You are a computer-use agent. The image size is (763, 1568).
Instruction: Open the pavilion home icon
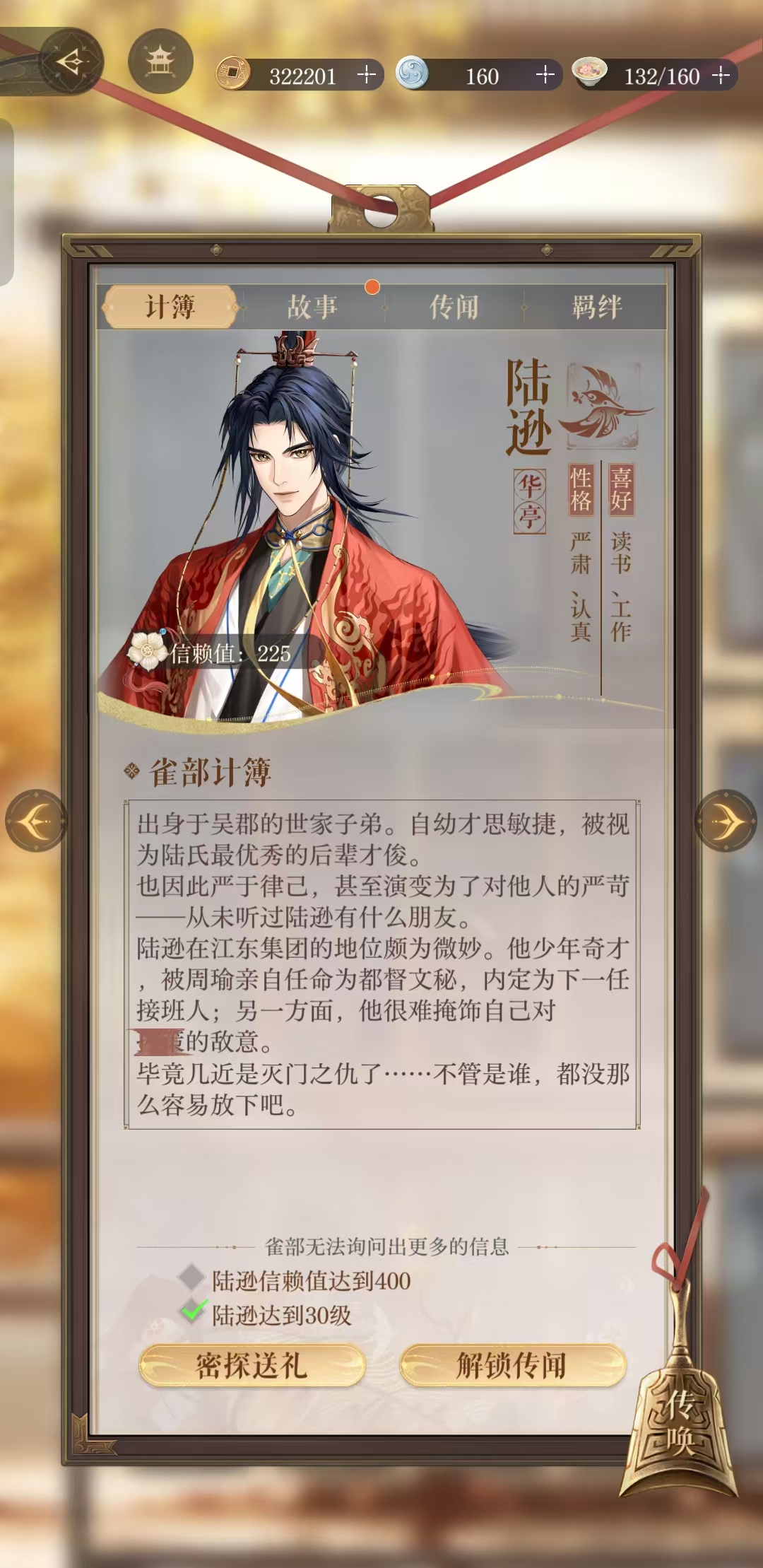point(160,62)
